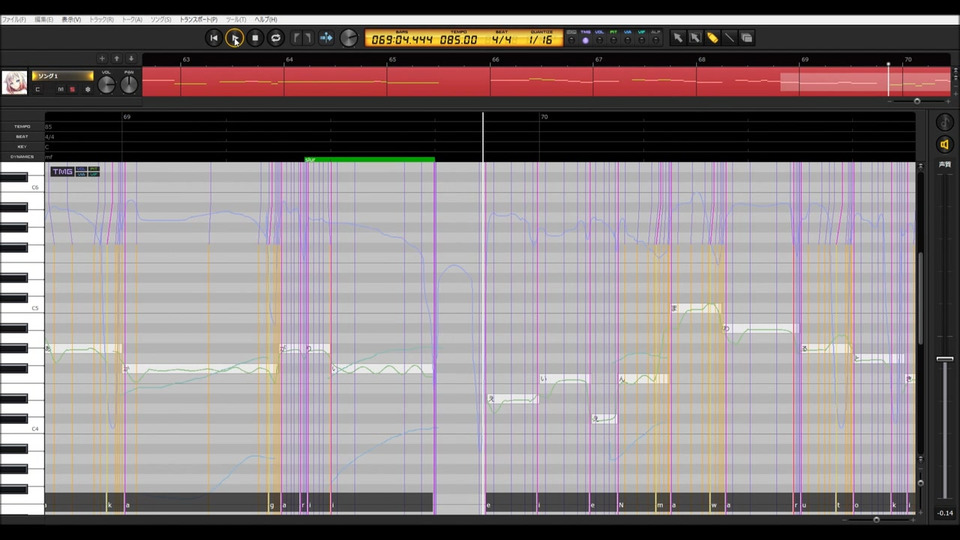Viewport: 960px width, 540px height.
Task: Solo the ソング1 track
Action: [x=72, y=89]
